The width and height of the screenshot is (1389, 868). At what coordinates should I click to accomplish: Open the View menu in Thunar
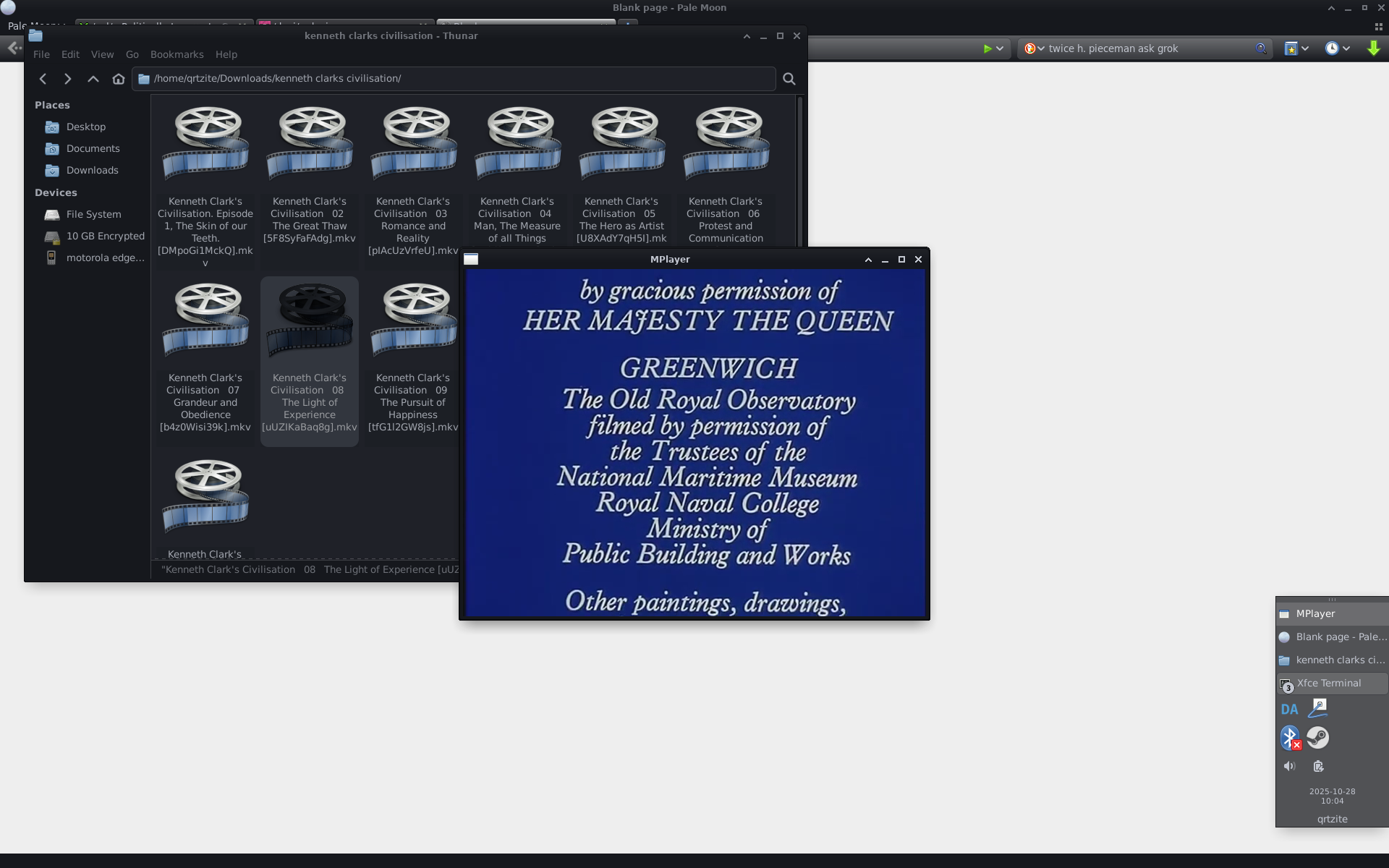[102, 54]
